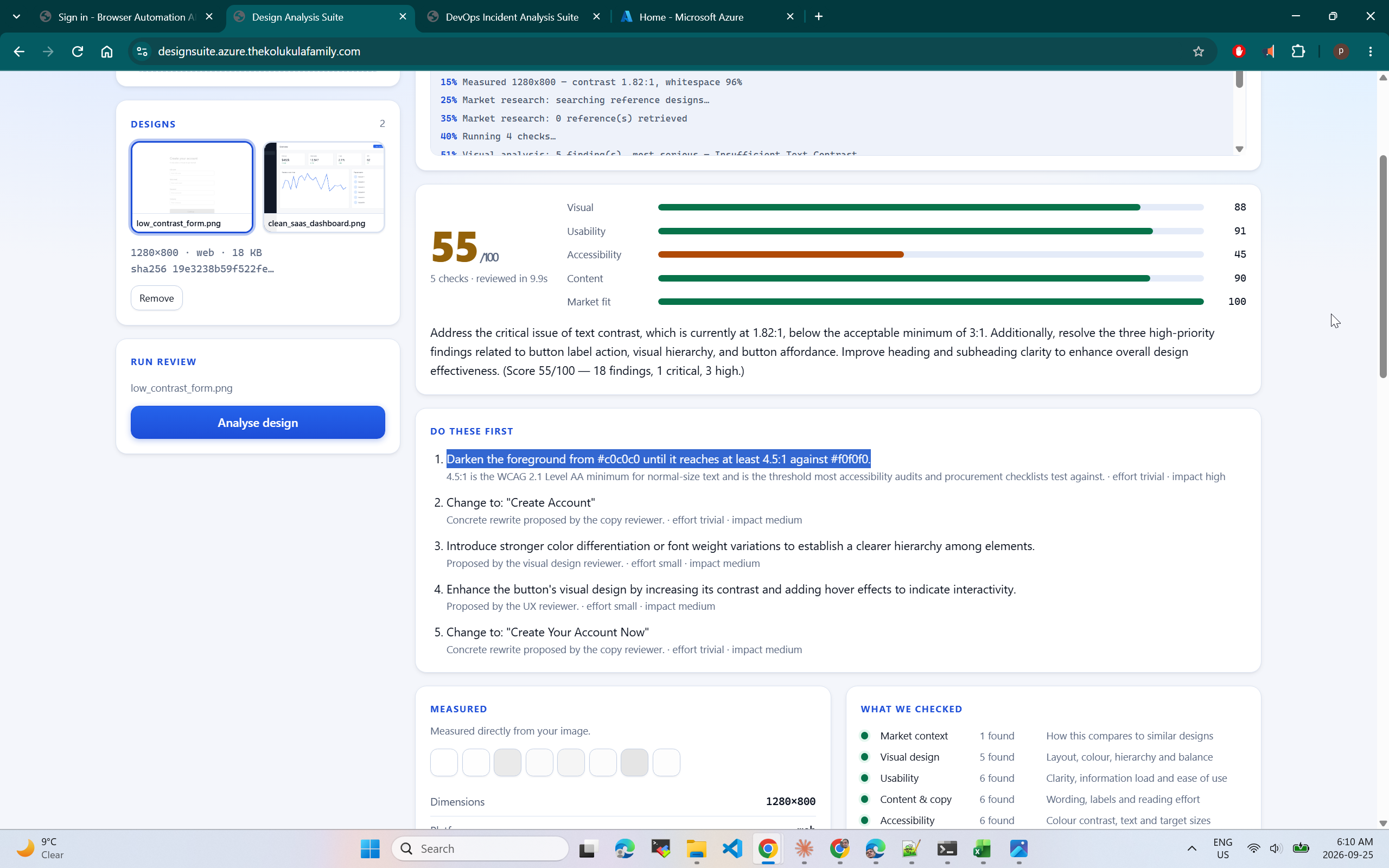Screen dimensions: 1389x868
Task: Open the Windows Start menu
Action: pos(370,848)
